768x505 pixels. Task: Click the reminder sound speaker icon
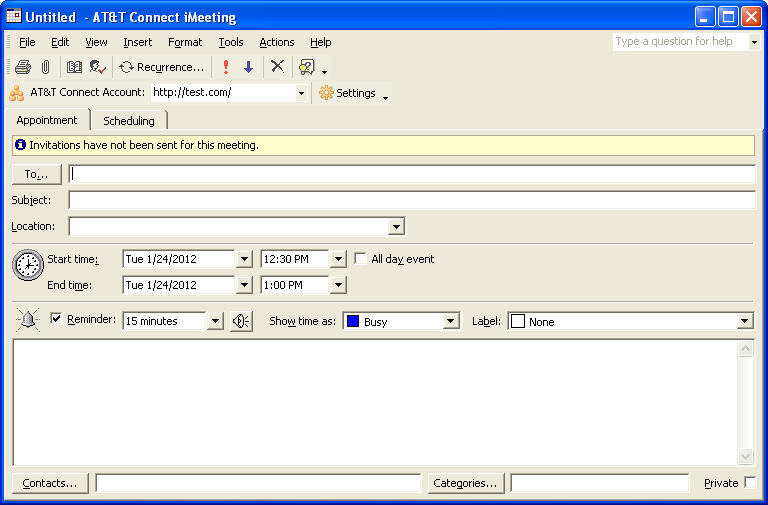coord(241,321)
